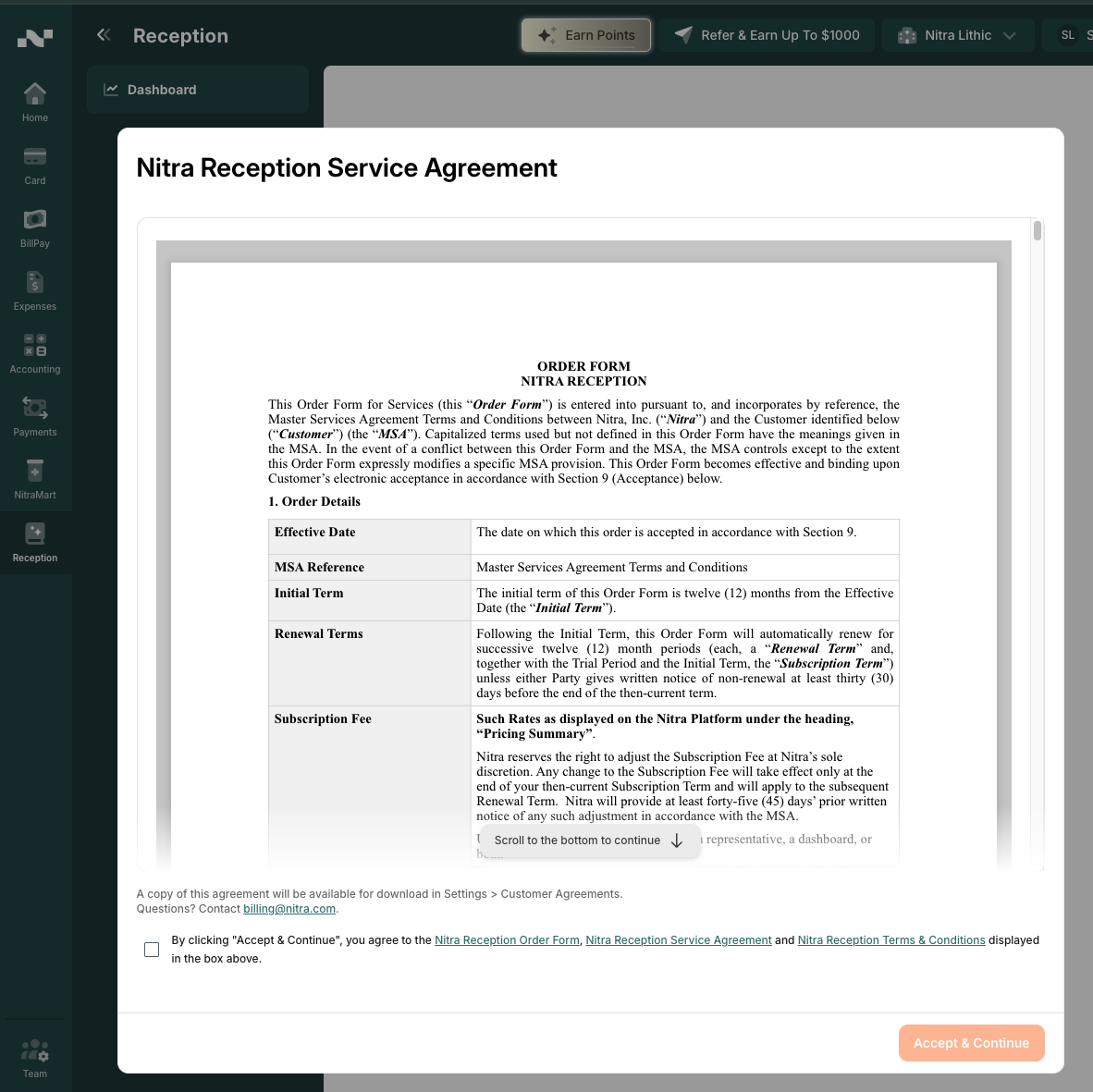Click Refer & Earn Up To $1000
This screenshot has height=1092, width=1093.
(767, 35)
